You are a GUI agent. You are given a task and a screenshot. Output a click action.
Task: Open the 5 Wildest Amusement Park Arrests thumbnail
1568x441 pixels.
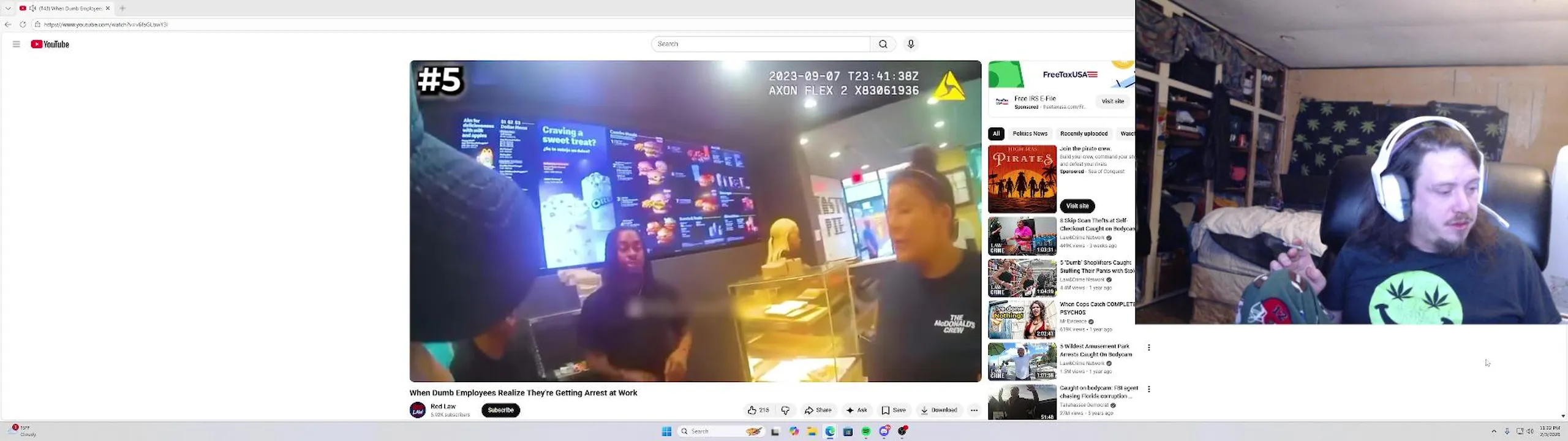pyautogui.click(x=1022, y=361)
